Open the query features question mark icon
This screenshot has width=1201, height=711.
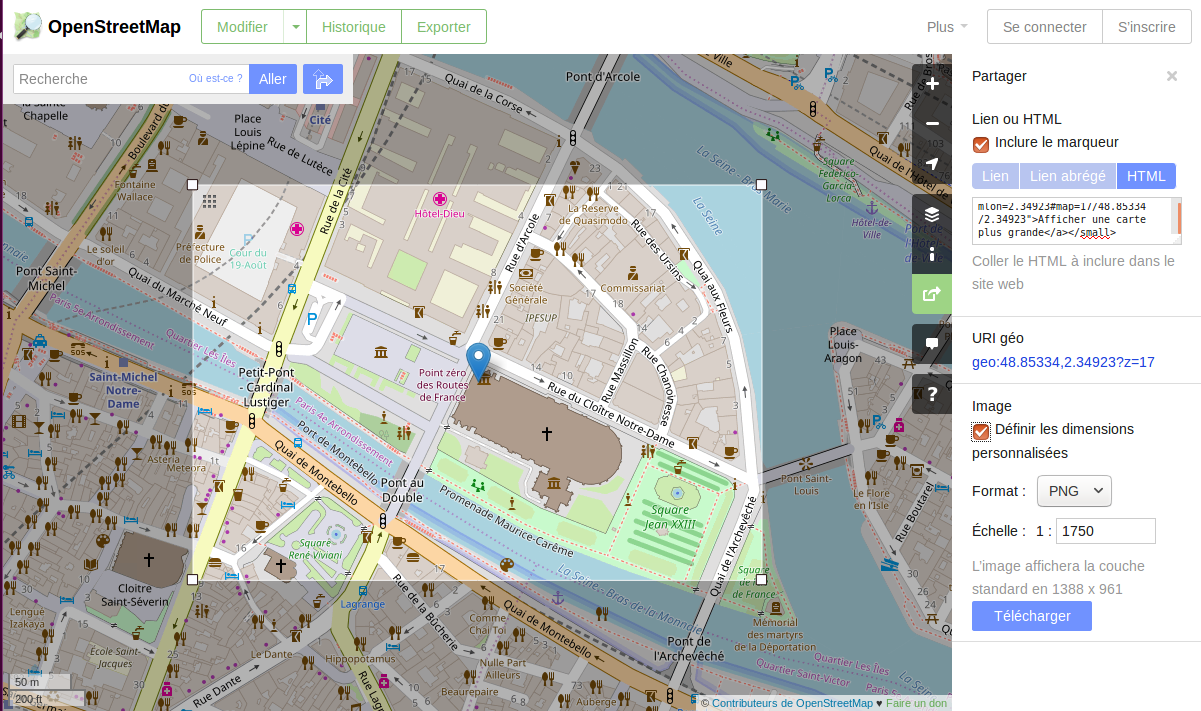(932, 393)
